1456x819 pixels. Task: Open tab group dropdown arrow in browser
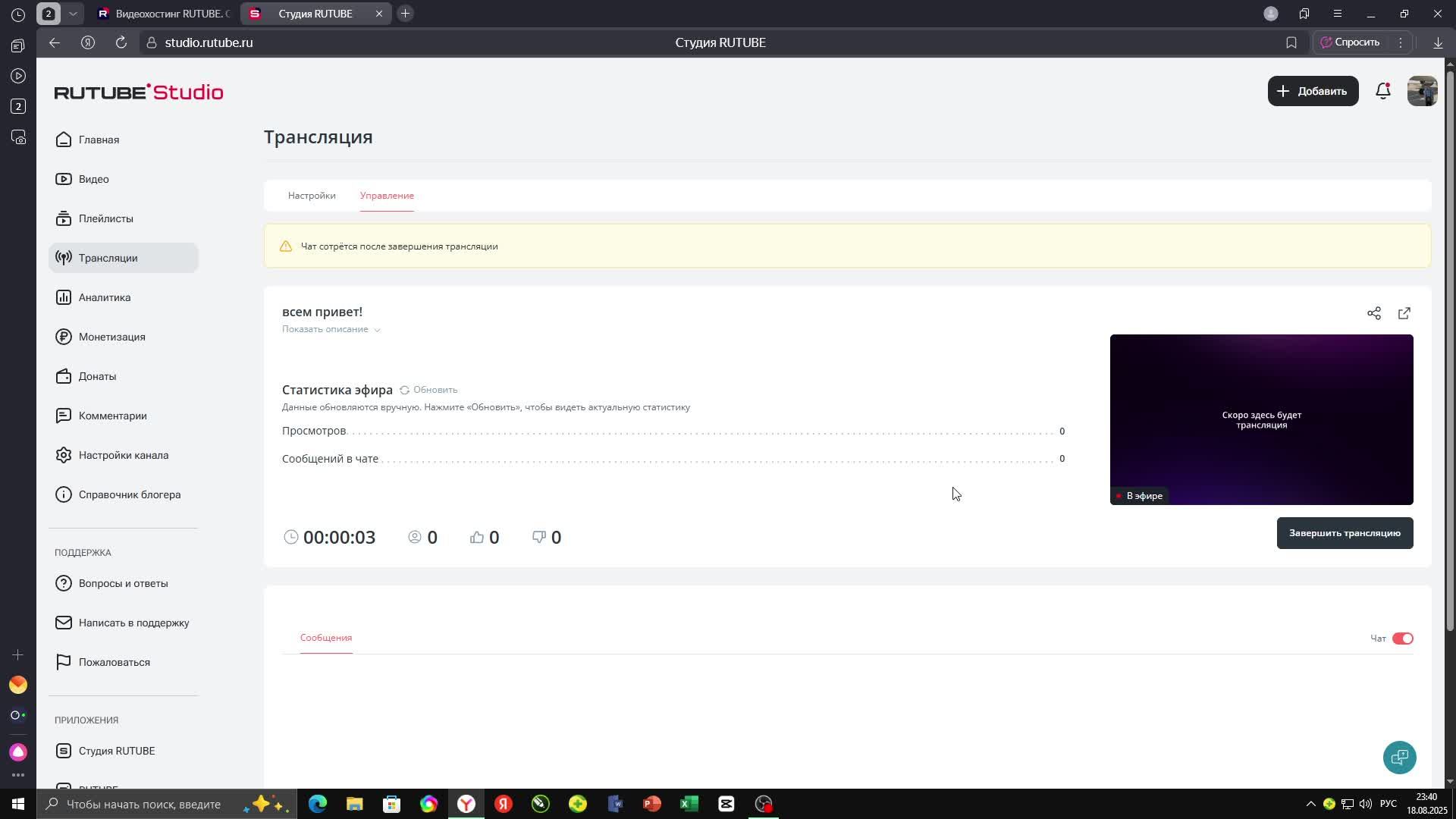(x=73, y=14)
